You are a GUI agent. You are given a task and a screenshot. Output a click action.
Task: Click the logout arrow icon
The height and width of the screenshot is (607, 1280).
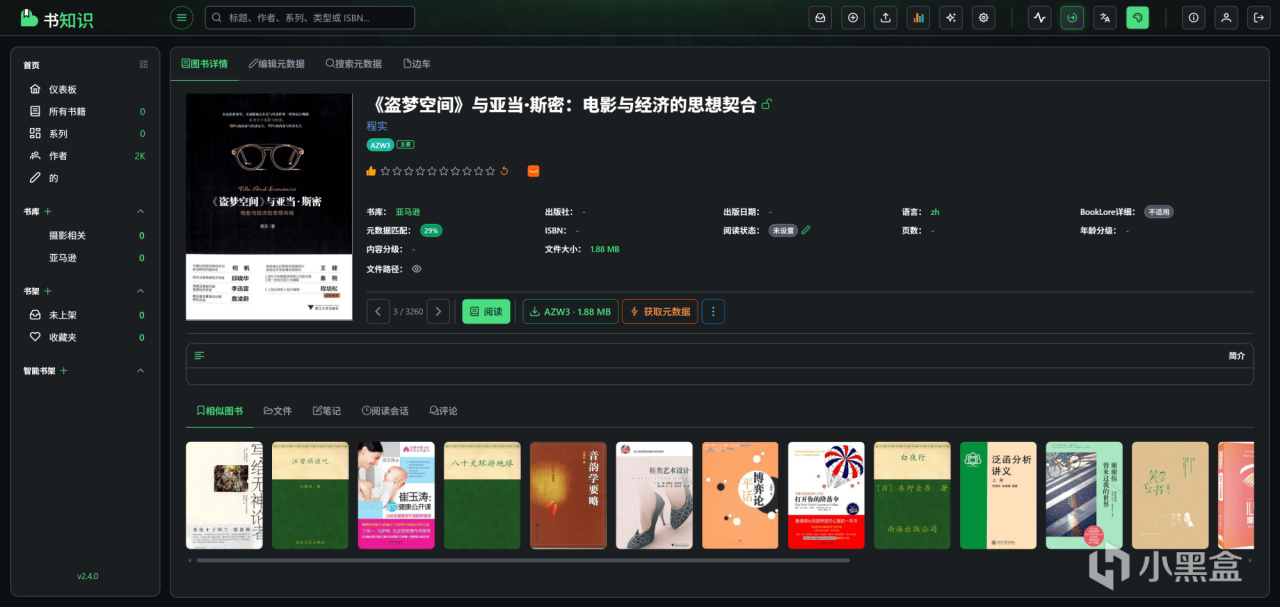pyautogui.click(x=1259, y=17)
